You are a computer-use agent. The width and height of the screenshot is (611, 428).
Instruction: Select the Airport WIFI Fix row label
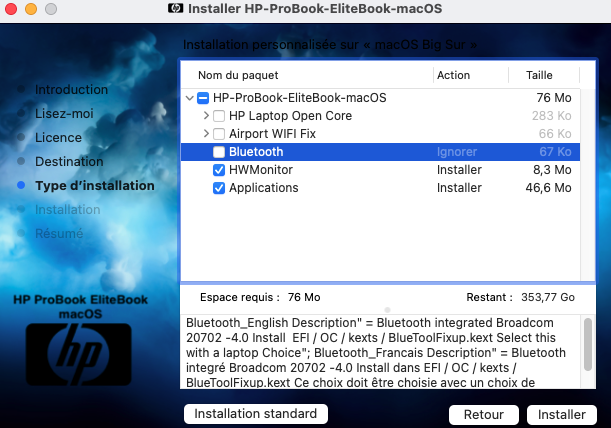pyautogui.click(x=272, y=134)
